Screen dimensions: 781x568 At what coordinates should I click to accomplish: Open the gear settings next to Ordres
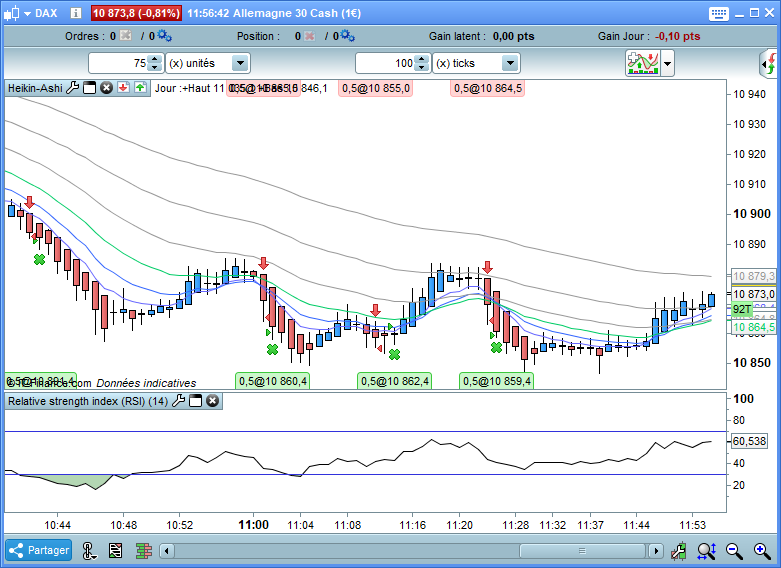pyautogui.click(x=164, y=36)
